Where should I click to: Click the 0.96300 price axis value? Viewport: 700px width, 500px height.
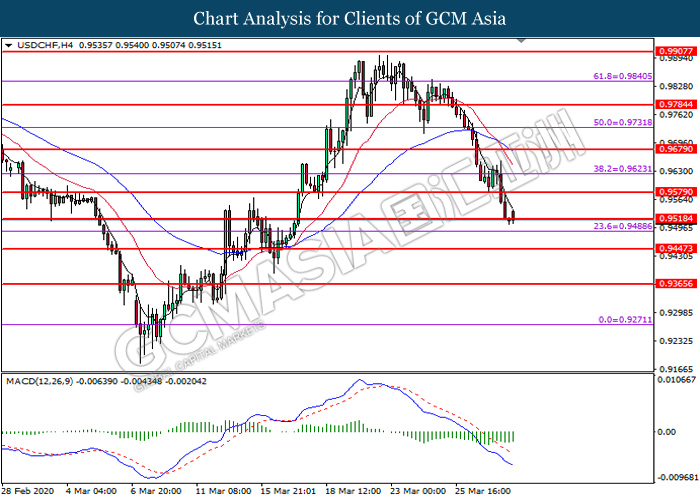[x=677, y=171]
